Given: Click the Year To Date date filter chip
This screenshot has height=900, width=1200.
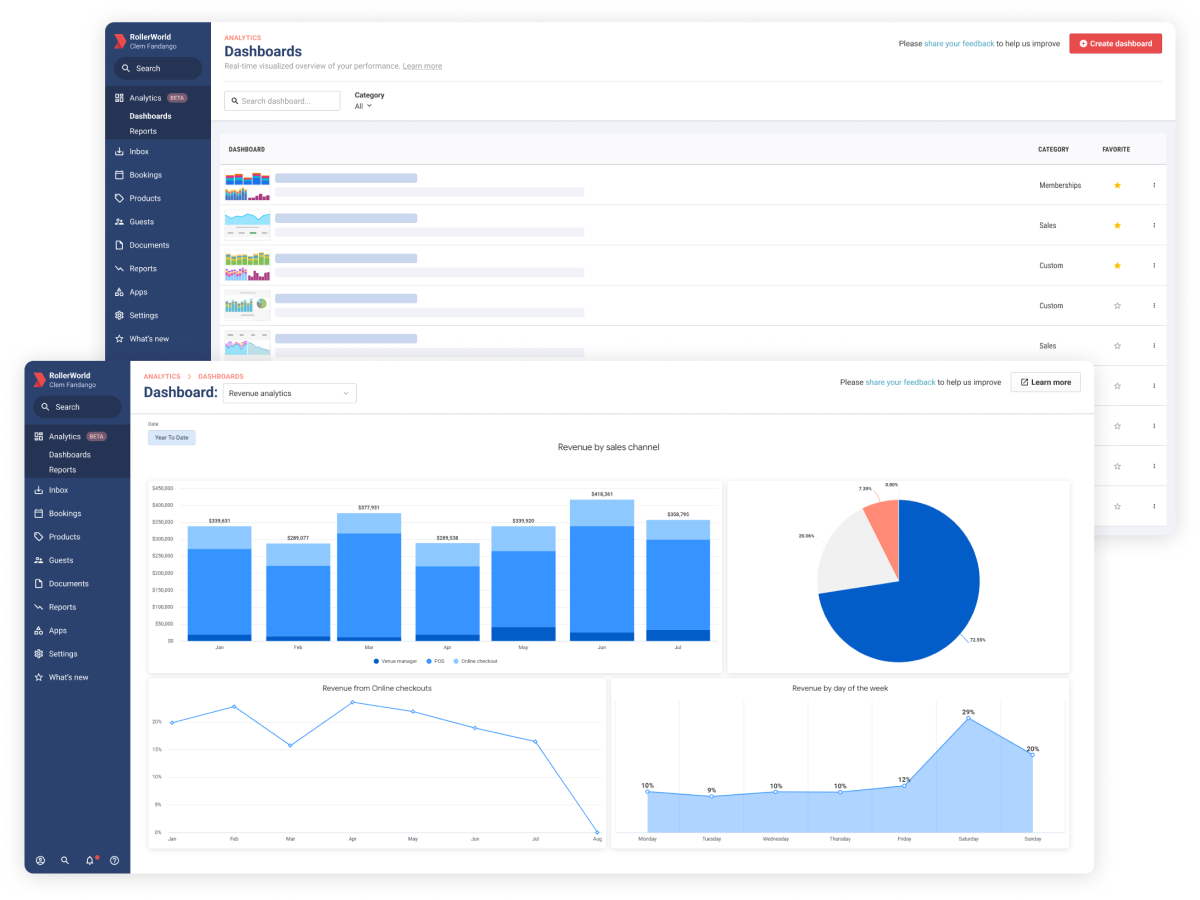Looking at the screenshot, I should pos(171,437).
